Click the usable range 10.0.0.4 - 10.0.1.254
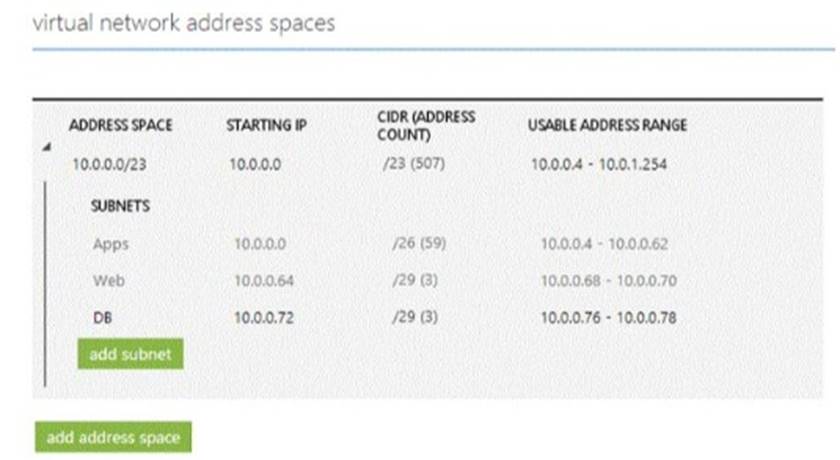Image resolution: width=840 pixels, height=460 pixels. (x=599, y=164)
